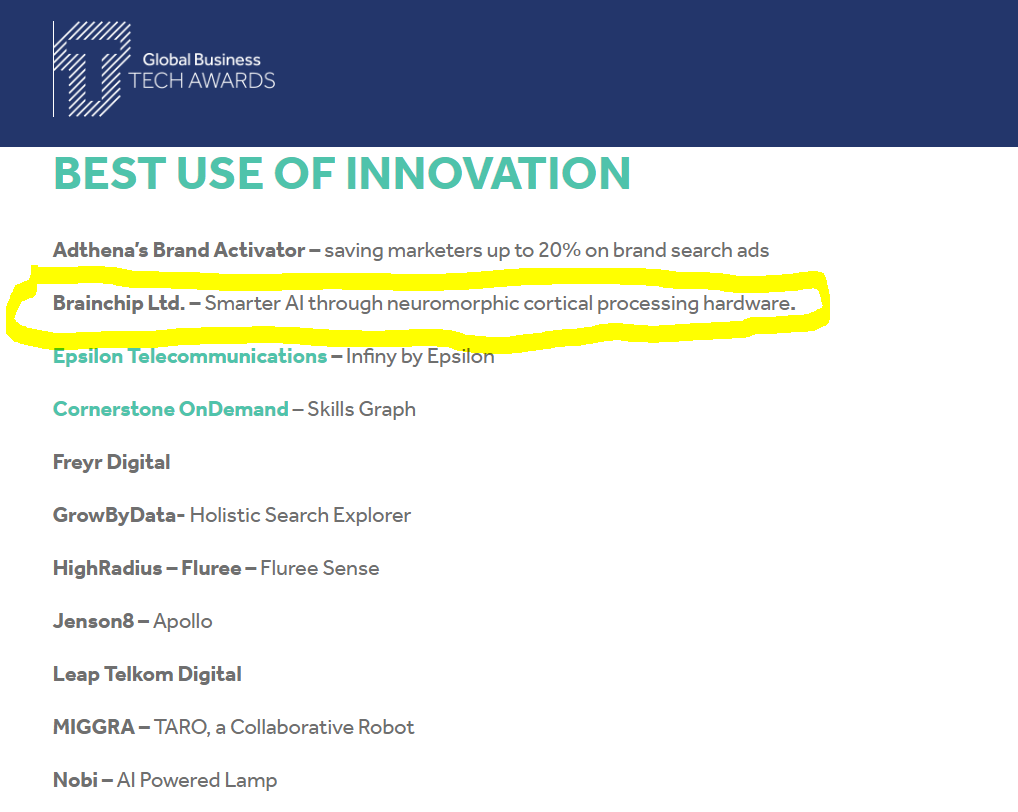Click the "Best Use of Innovation" heading

click(342, 173)
